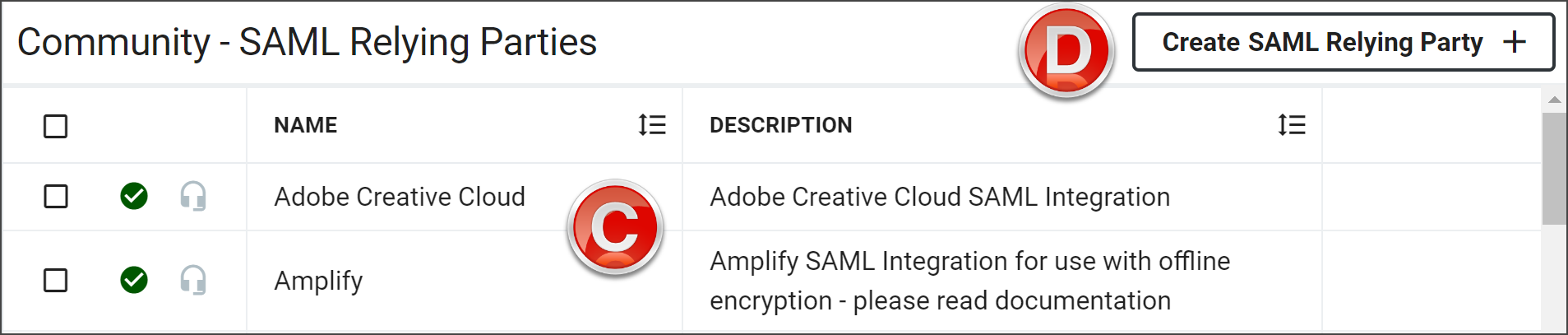Click the plus icon in the Create button
The image size is (1568, 335).
(x=1514, y=42)
